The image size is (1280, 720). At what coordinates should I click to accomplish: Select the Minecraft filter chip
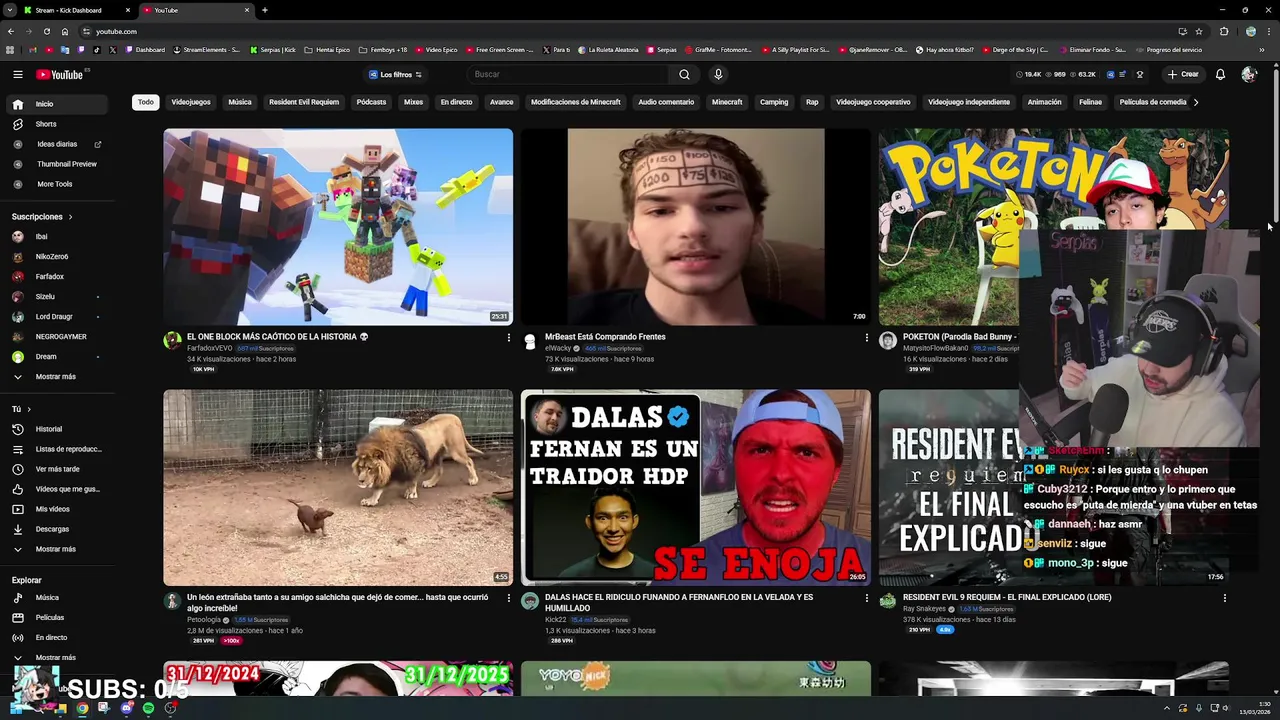tap(727, 102)
